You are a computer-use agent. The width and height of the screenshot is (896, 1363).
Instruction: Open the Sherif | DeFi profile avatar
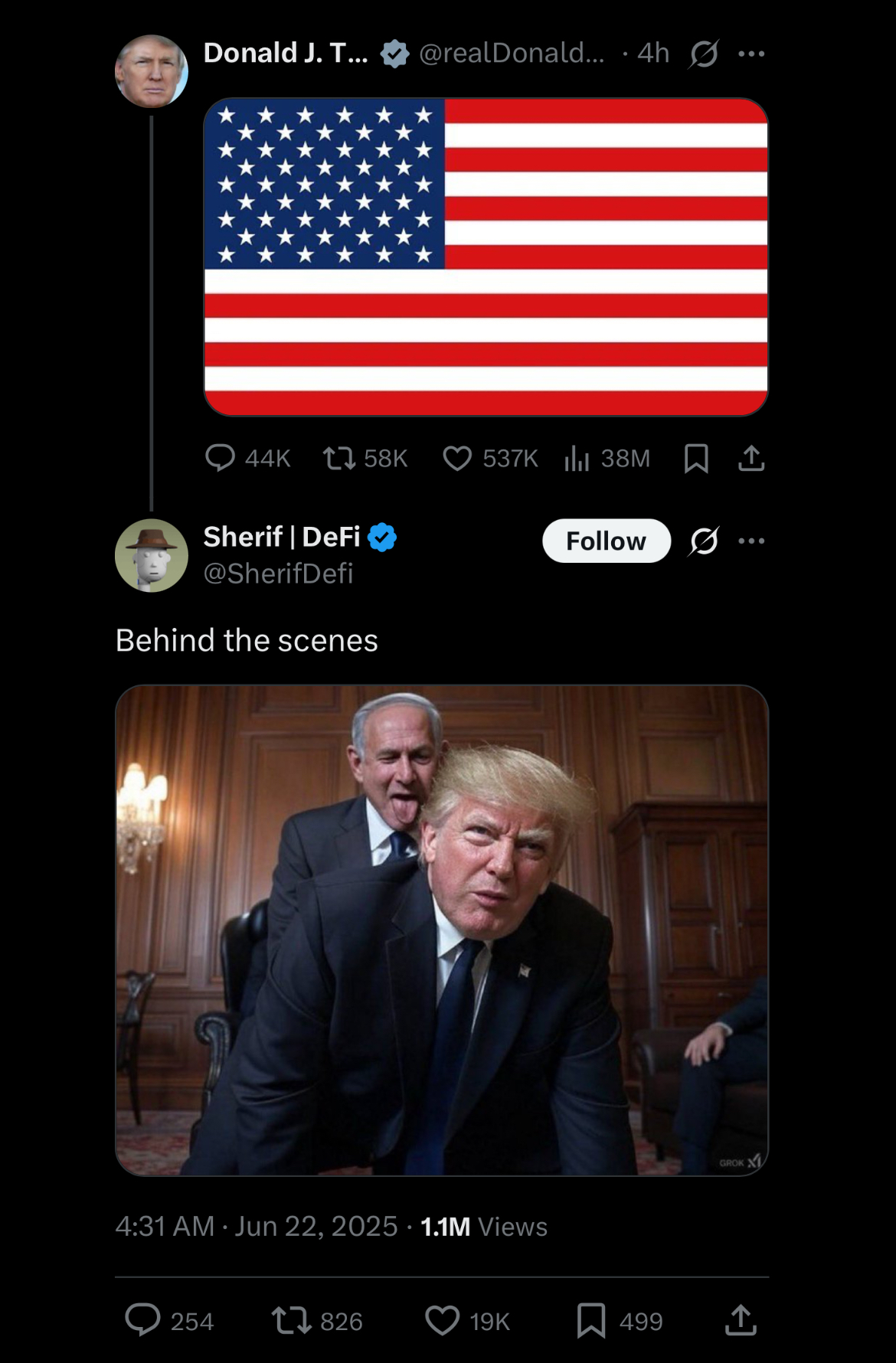point(152,555)
